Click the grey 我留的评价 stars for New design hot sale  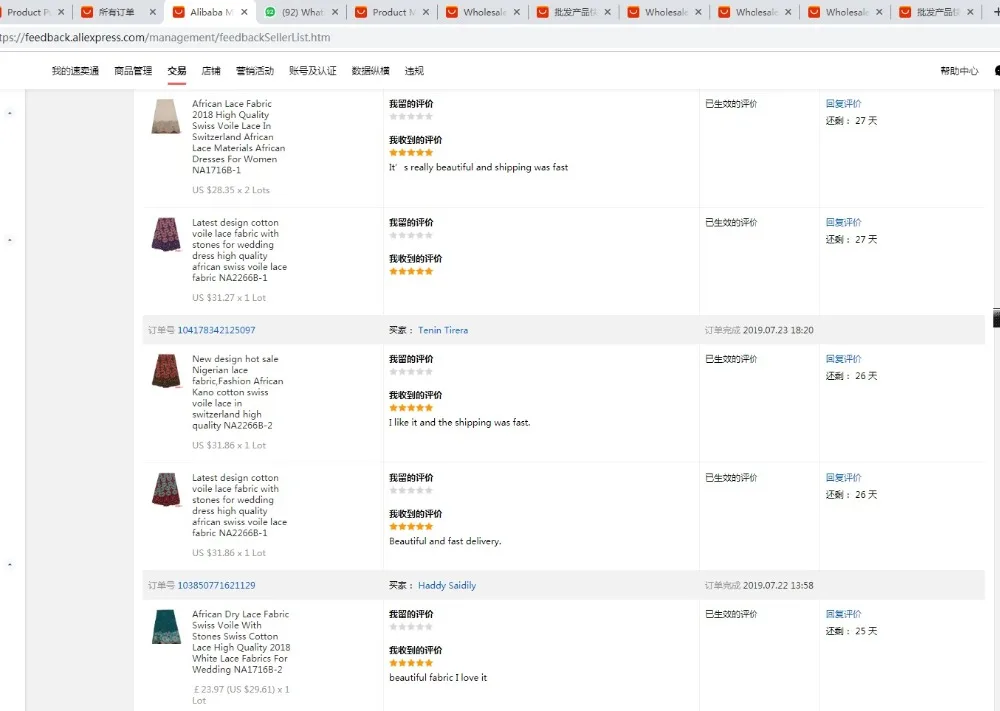[411, 371]
